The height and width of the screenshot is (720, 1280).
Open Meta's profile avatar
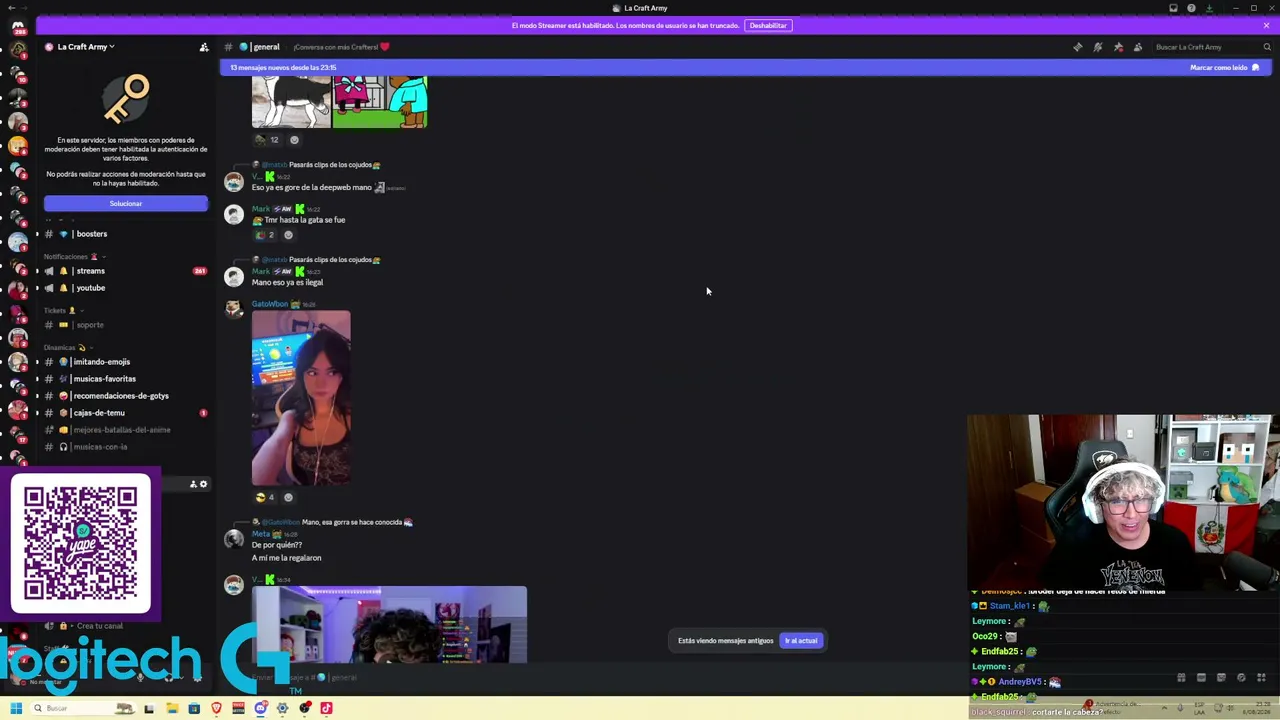click(234, 540)
